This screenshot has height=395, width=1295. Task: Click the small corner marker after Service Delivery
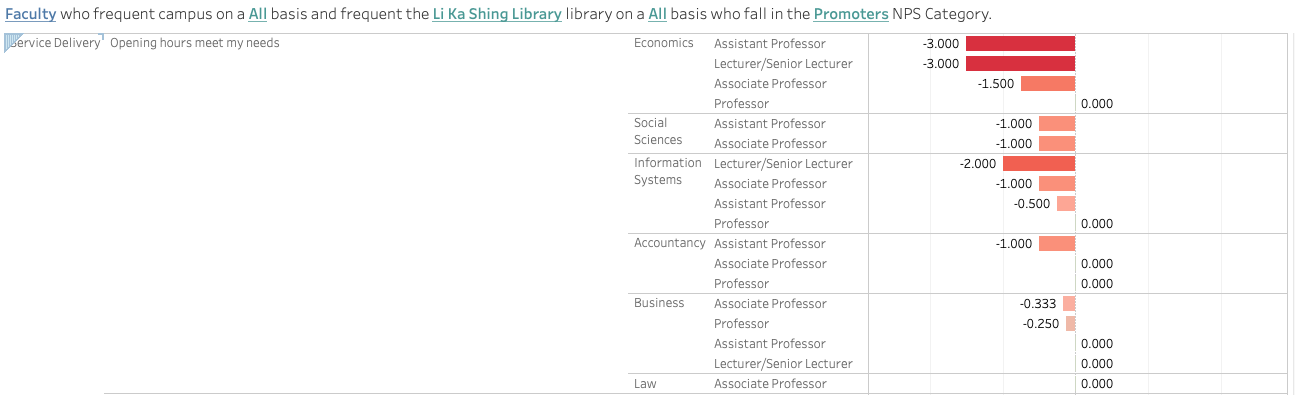click(102, 38)
